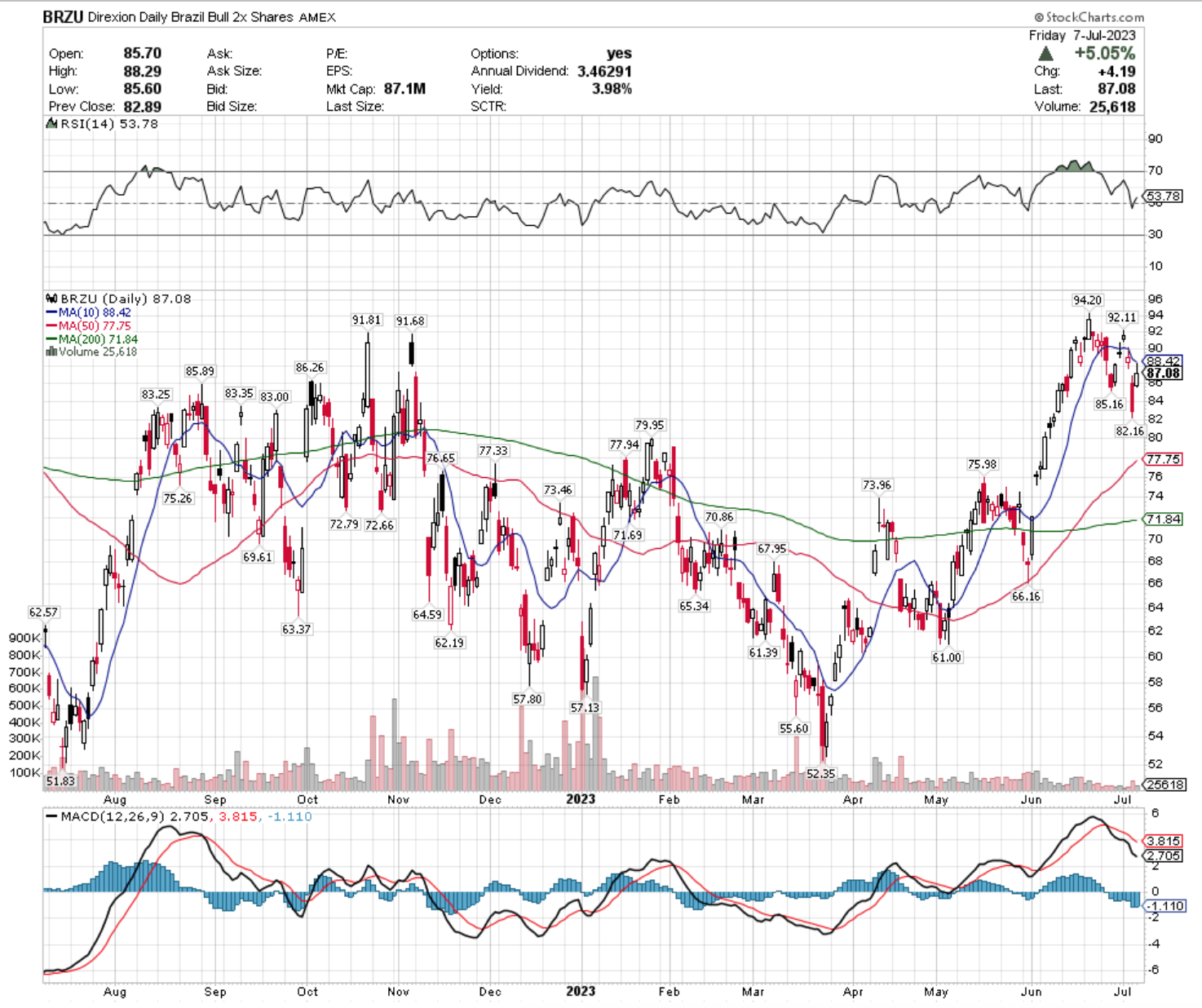Click the 55.60 price annotation
The image size is (1202, 1008).
793,728
